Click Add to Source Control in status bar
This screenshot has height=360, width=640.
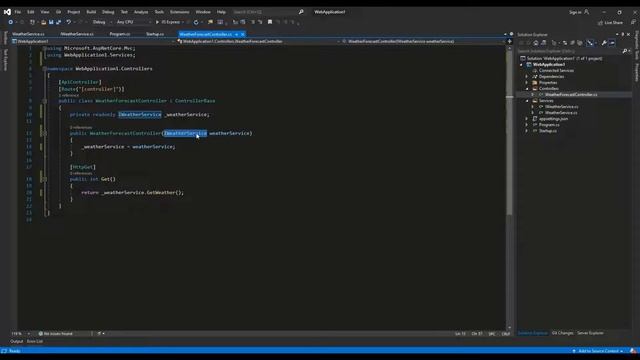598,351
